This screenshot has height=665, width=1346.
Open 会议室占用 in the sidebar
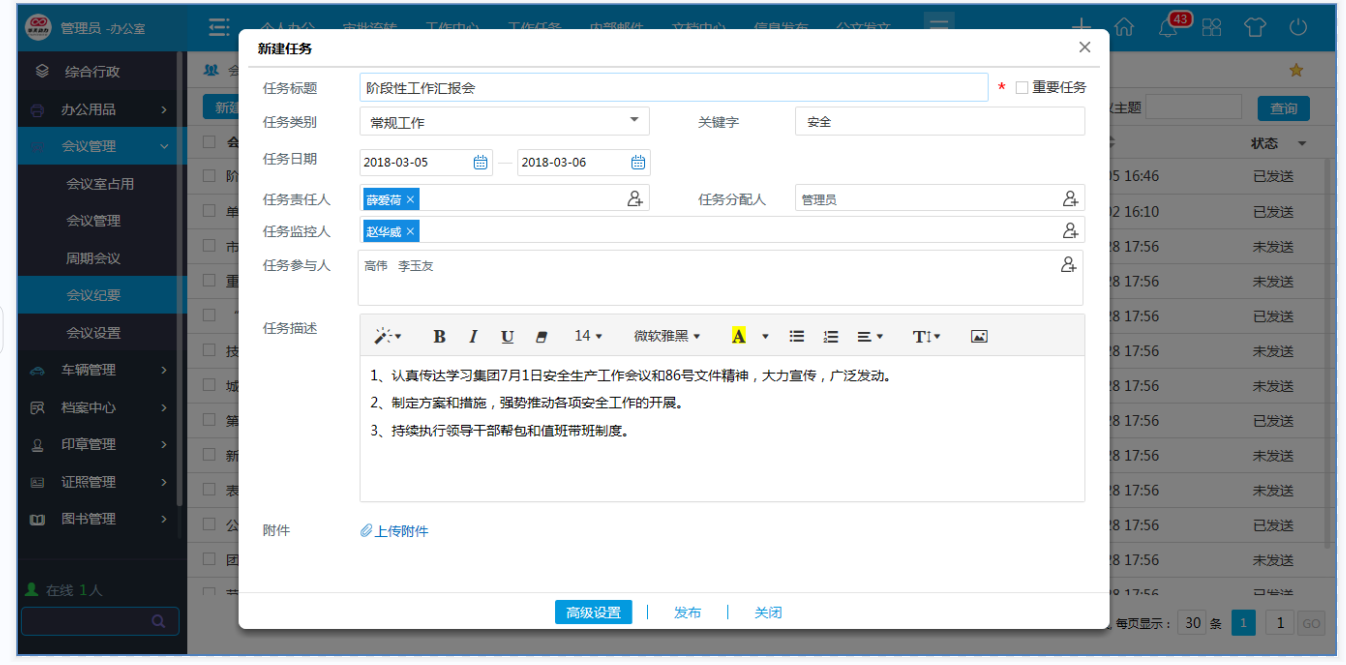[x=100, y=184]
